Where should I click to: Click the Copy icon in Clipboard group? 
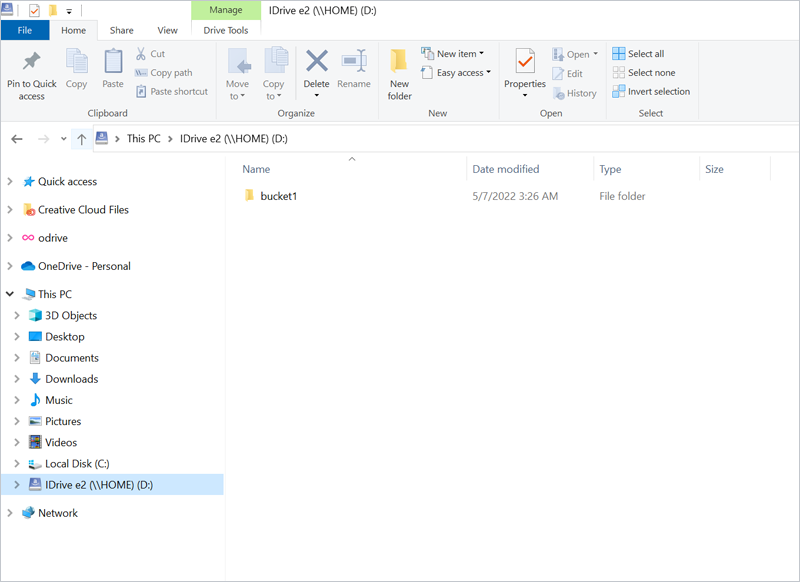click(77, 62)
